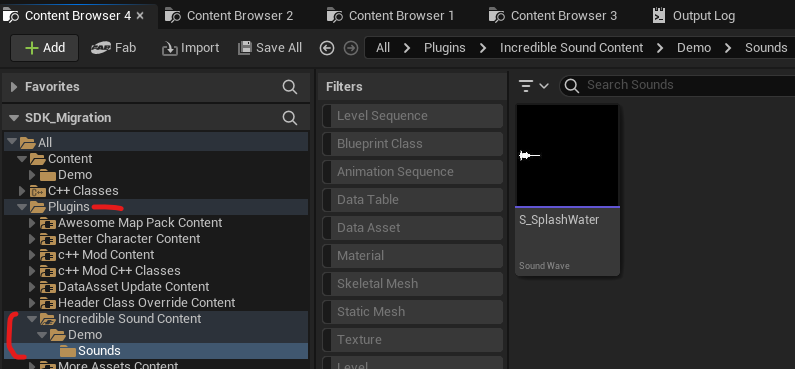Go back with the left arrow history icon
This screenshot has height=369, width=795.
pos(327,48)
